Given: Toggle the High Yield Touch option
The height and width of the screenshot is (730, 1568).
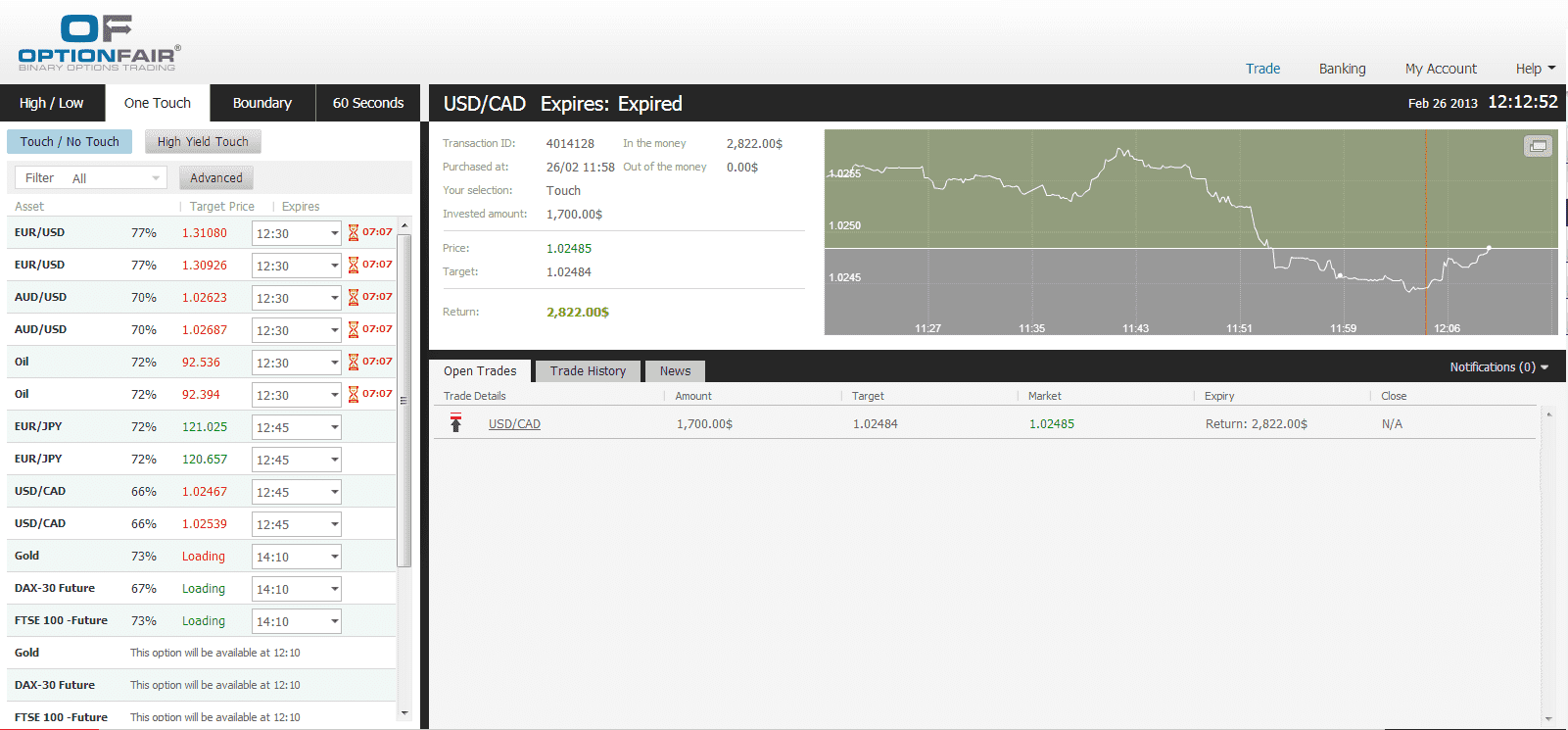Looking at the screenshot, I should (203, 141).
